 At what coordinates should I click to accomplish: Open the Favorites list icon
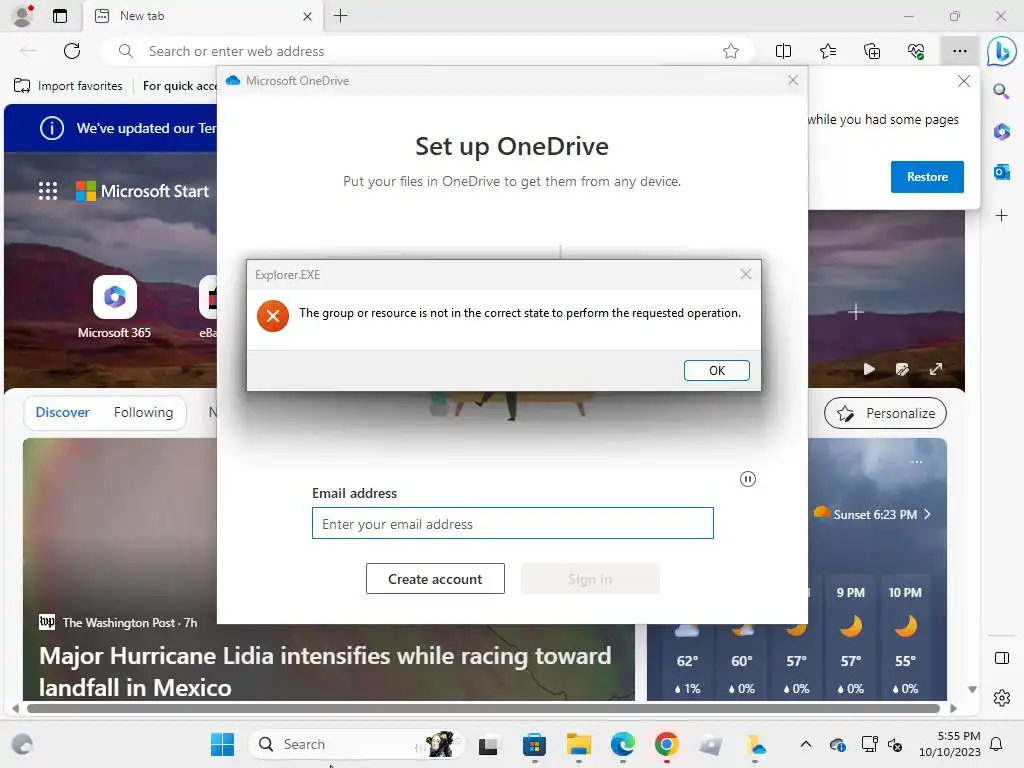(827, 51)
